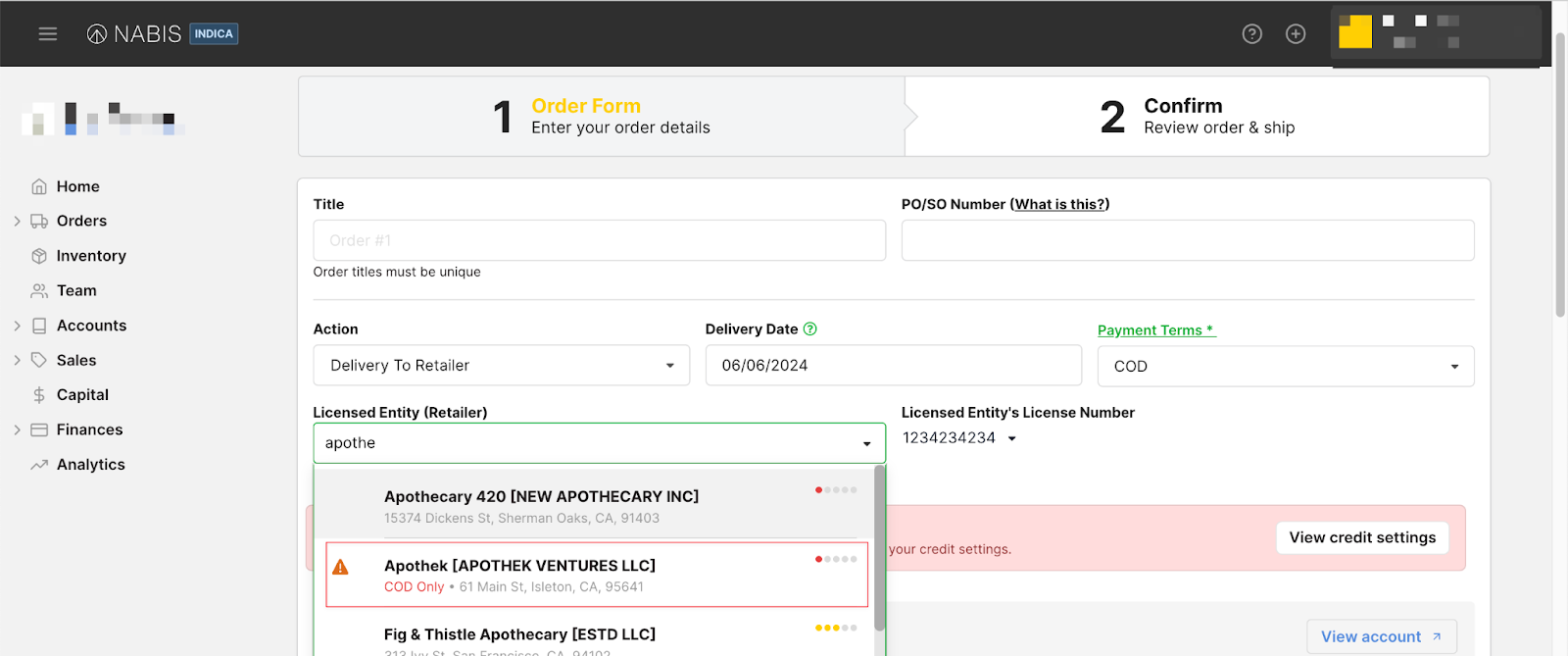The height and width of the screenshot is (656, 1568).
Task: Go to Home in sidebar
Action: 77,186
